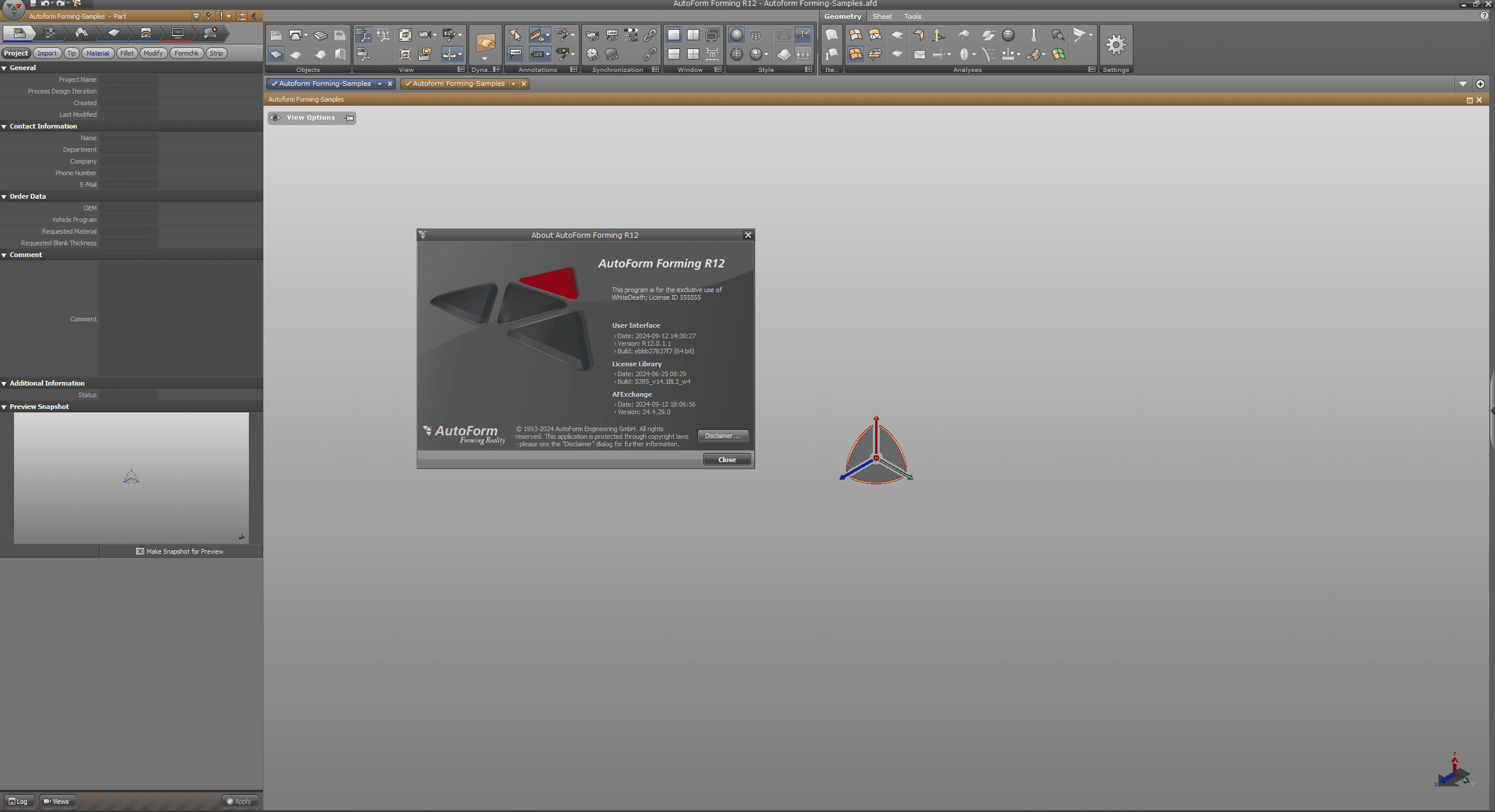Click the help question mark icon
This screenshot has height=812, width=1495.
[1484, 16]
